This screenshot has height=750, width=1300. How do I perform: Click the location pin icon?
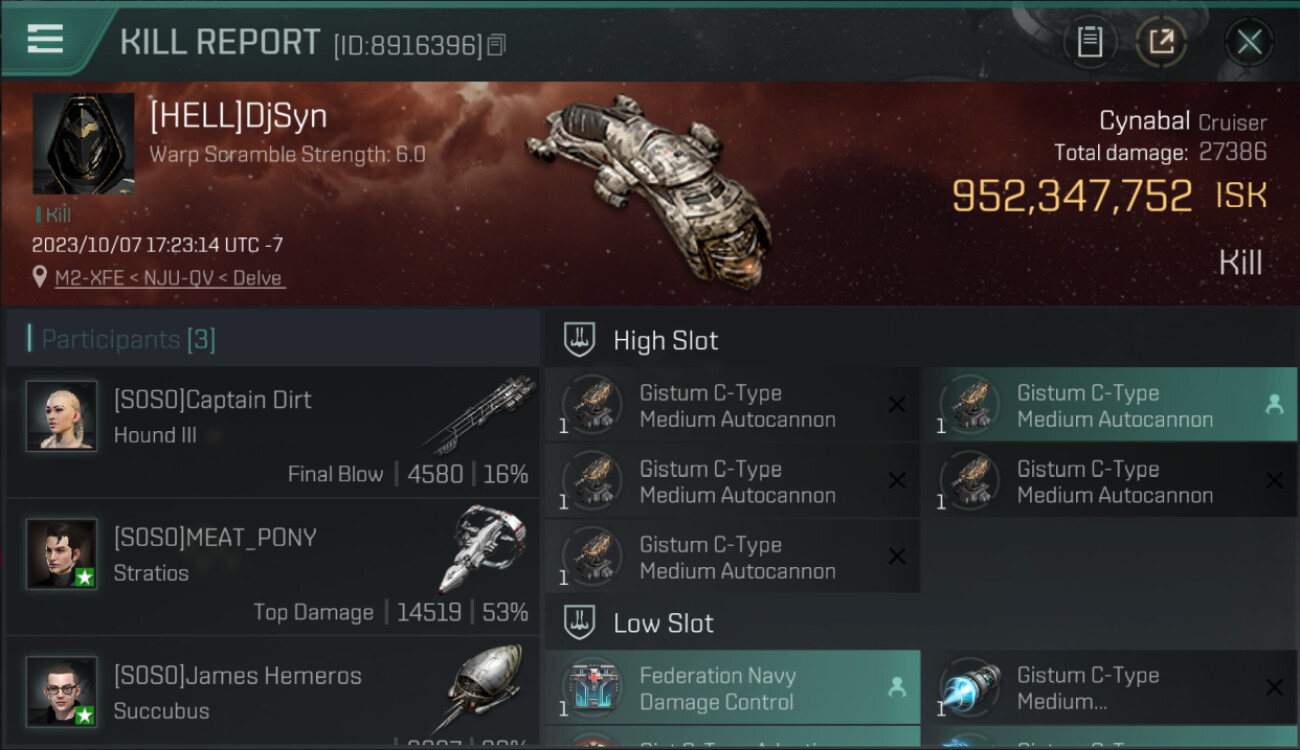coord(40,277)
